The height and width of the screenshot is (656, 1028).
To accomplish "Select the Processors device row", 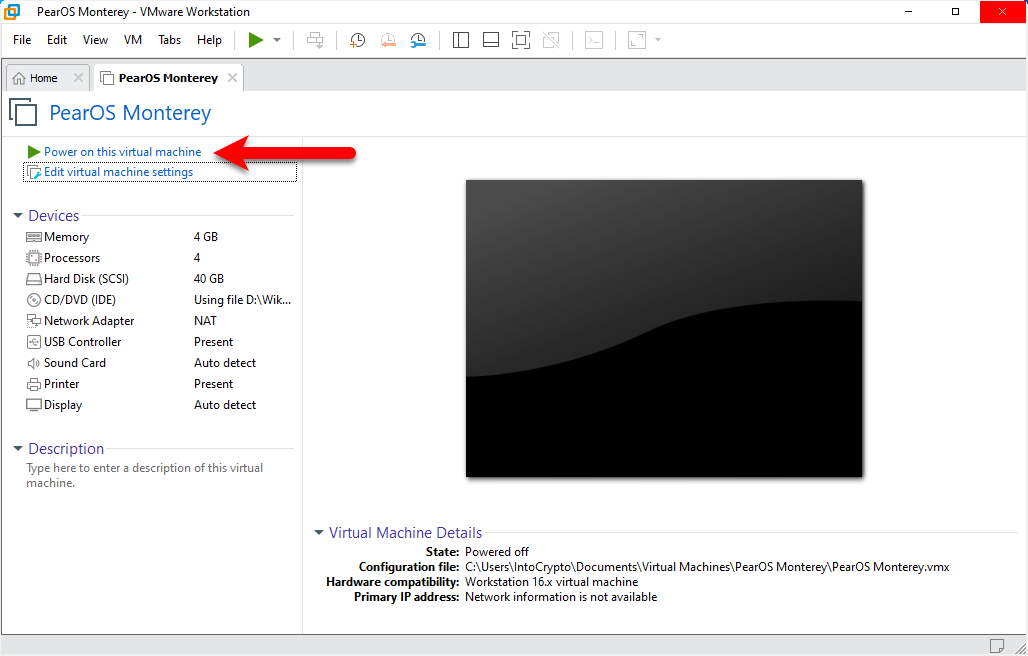I will [x=159, y=258].
